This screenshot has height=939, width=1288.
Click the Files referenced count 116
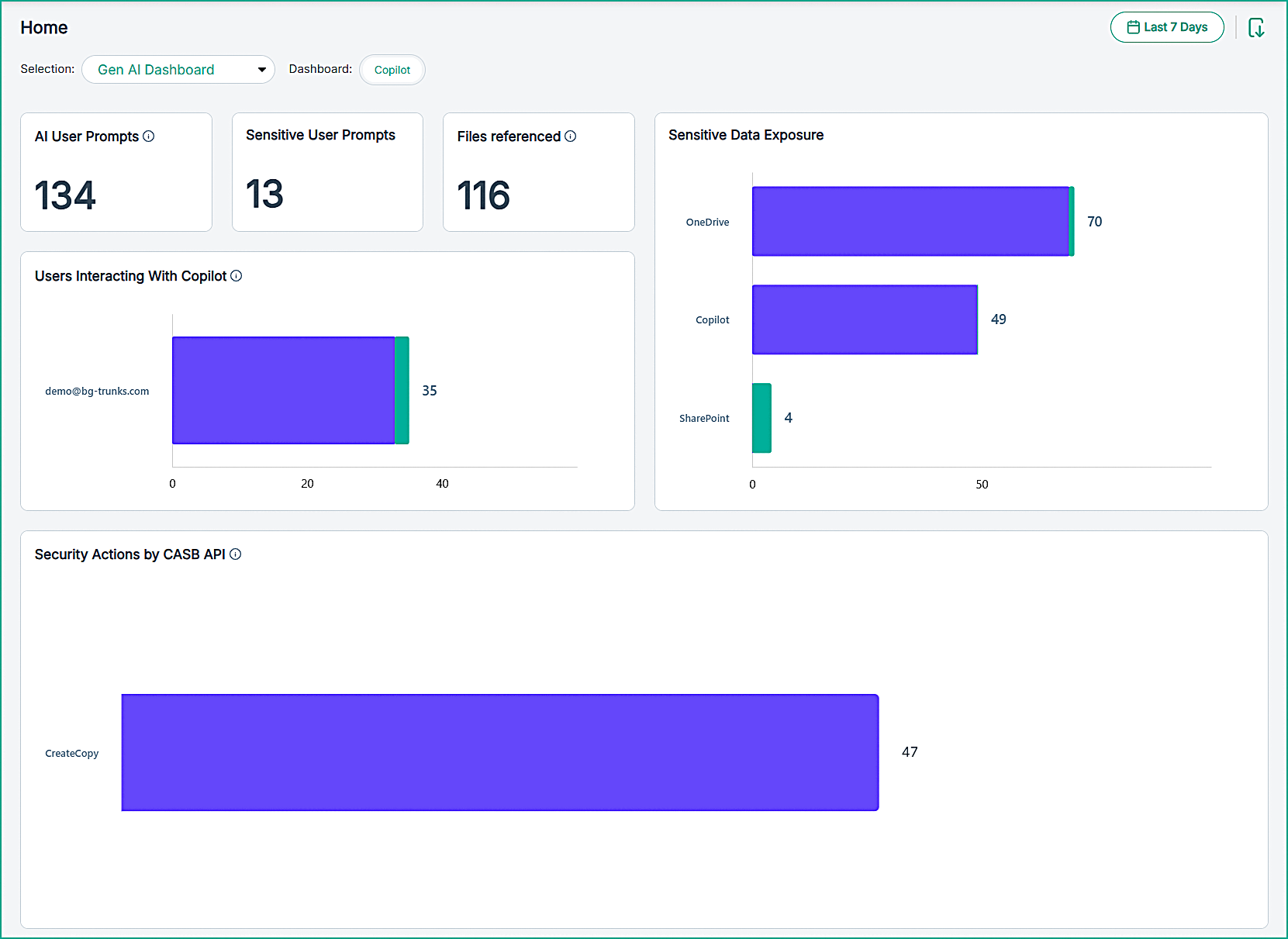coord(483,195)
